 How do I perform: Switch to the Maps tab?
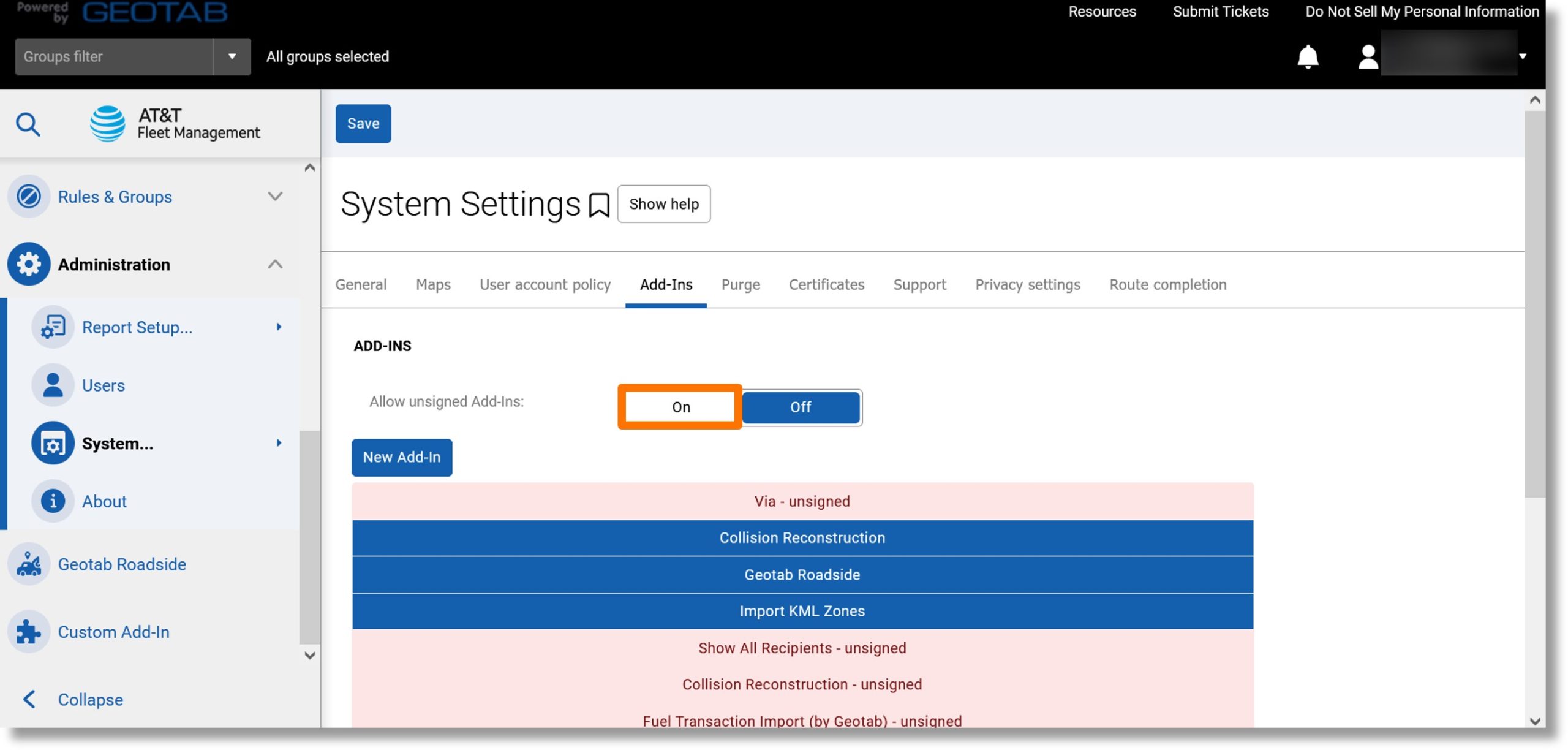tap(433, 285)
